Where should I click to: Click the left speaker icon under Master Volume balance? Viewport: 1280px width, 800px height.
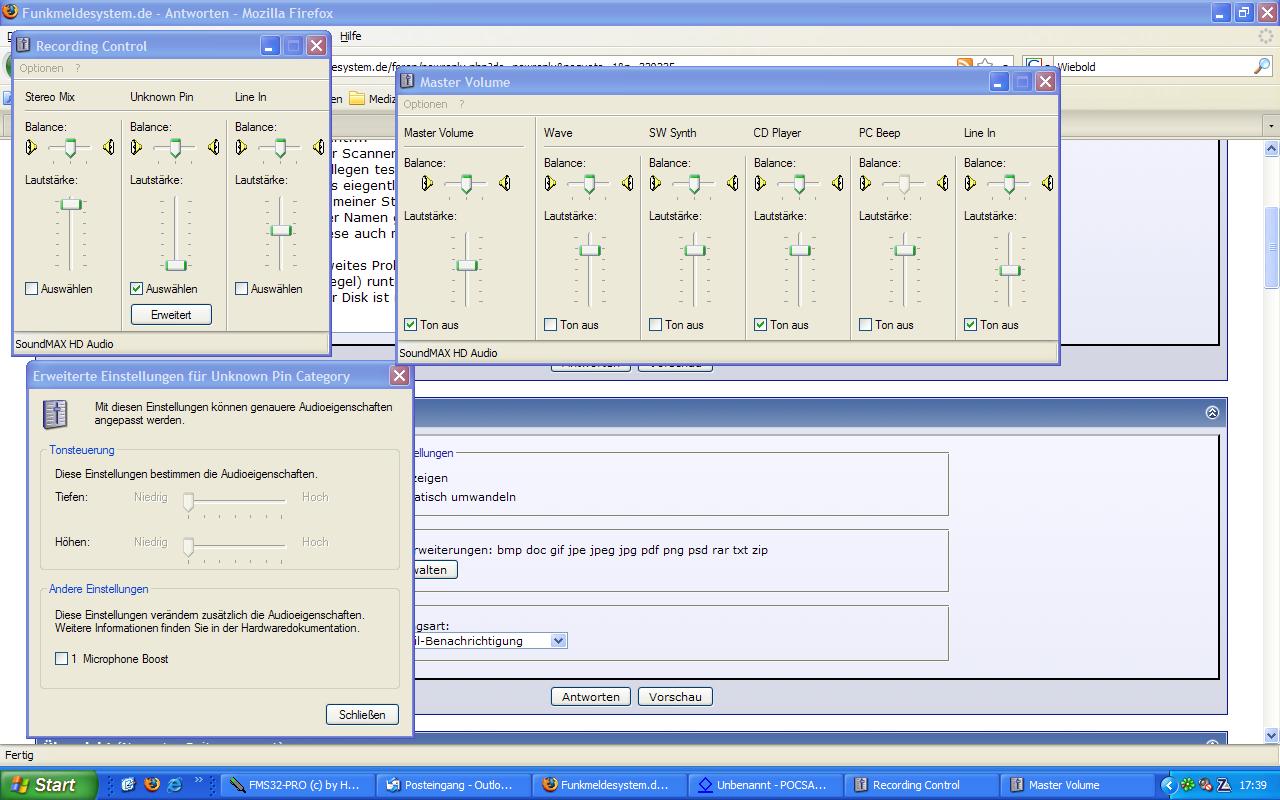tap(427, 183)
